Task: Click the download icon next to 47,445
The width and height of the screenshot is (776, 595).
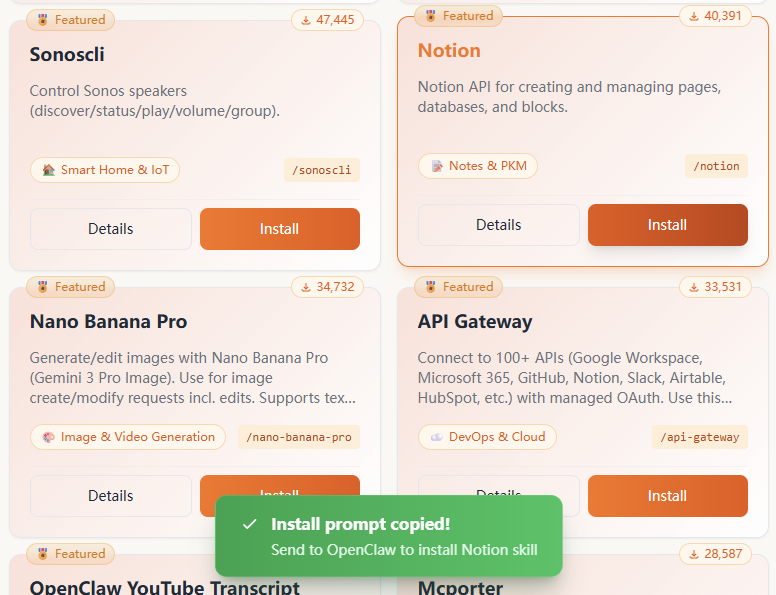Action: (306, 20)
